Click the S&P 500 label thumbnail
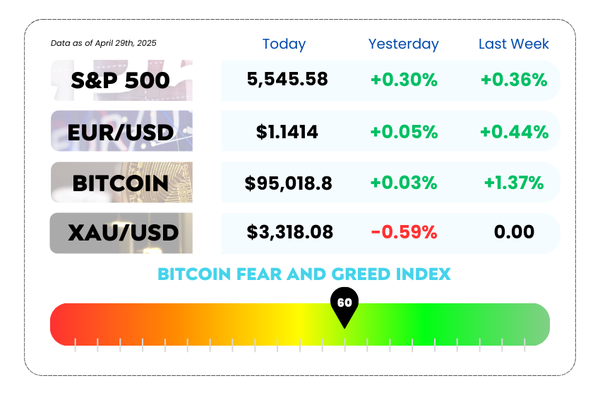 click(x=122, y=80)
